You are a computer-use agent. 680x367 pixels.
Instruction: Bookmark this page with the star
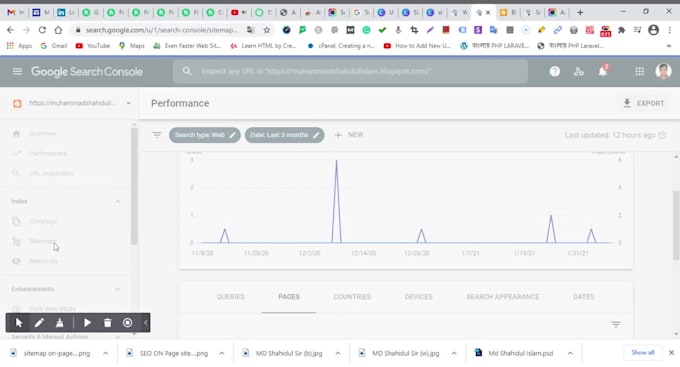(267, 30)
